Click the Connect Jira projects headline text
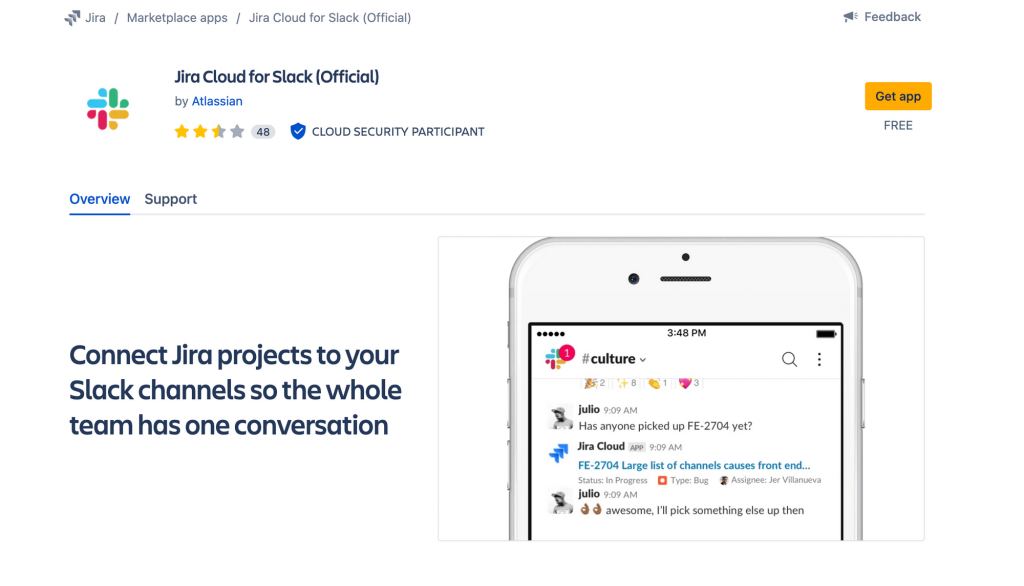1024x586 pixels. [235, 390]
